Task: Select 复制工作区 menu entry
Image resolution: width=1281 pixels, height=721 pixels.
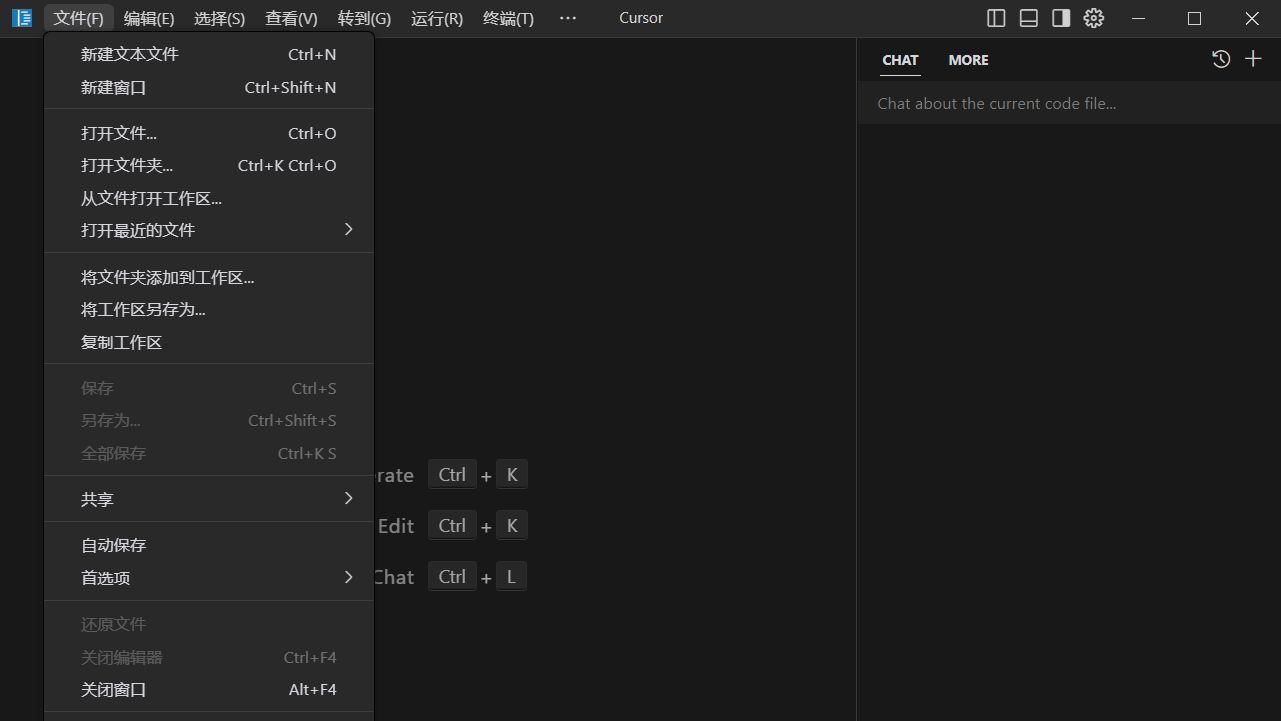Action: [x=209, y=342]
